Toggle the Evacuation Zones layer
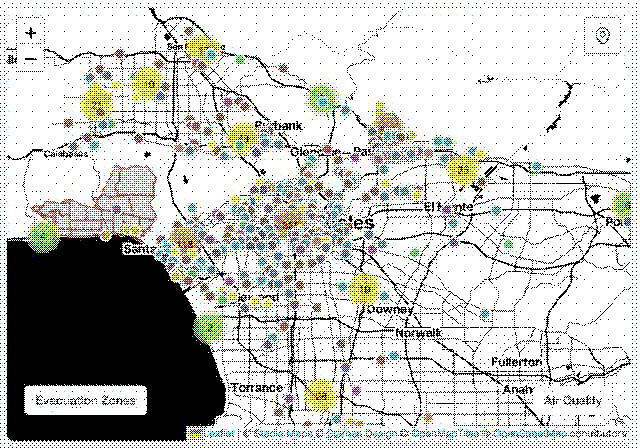 click(85, 400)
